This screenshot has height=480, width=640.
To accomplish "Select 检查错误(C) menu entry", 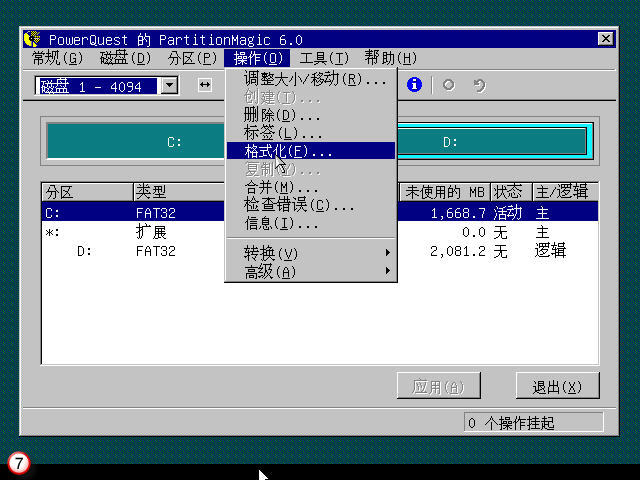I will [311, 204].
